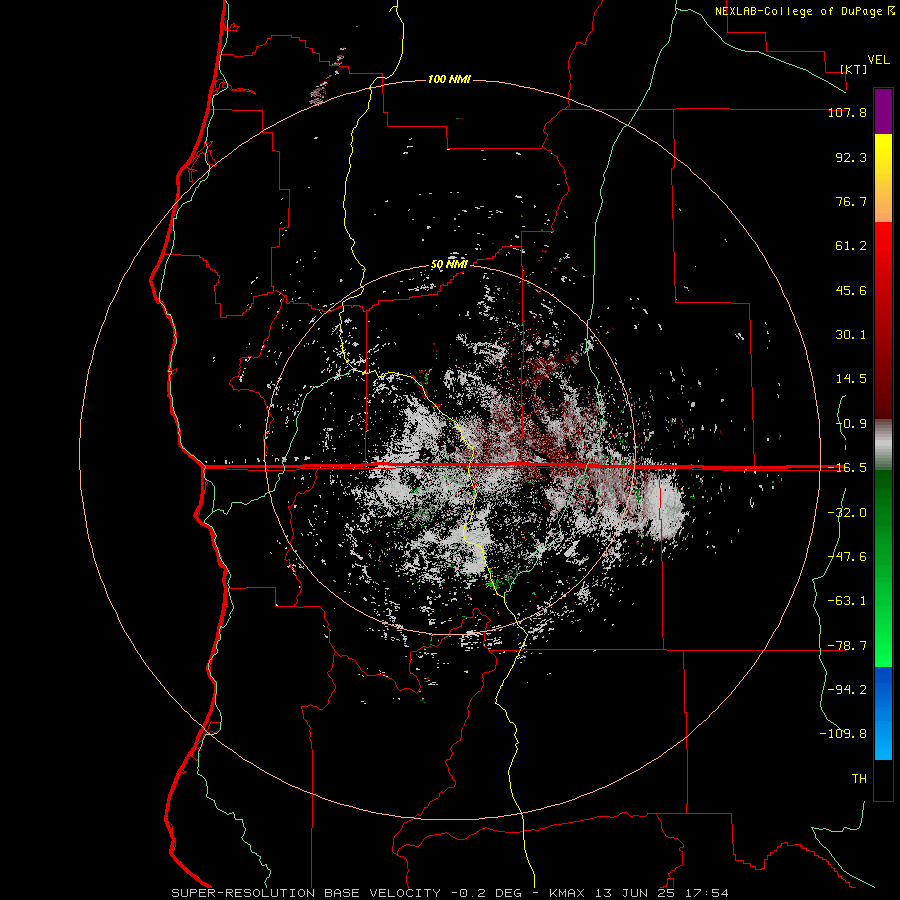Click the gray near-zero segment of color bar
900x900 pixels.
[883, 445]
